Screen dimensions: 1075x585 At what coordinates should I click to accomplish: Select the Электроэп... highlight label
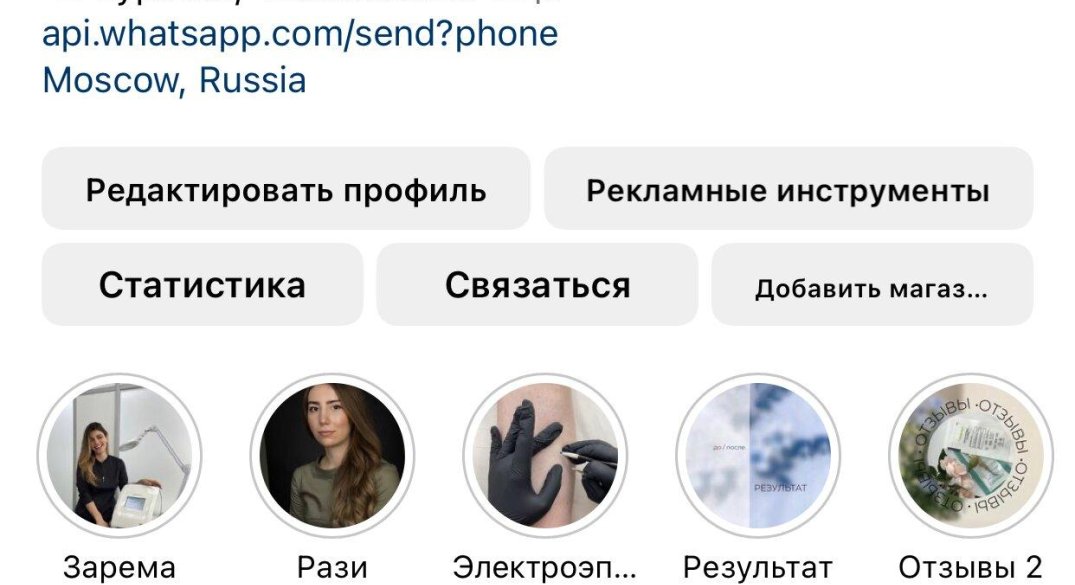[545, 568]
